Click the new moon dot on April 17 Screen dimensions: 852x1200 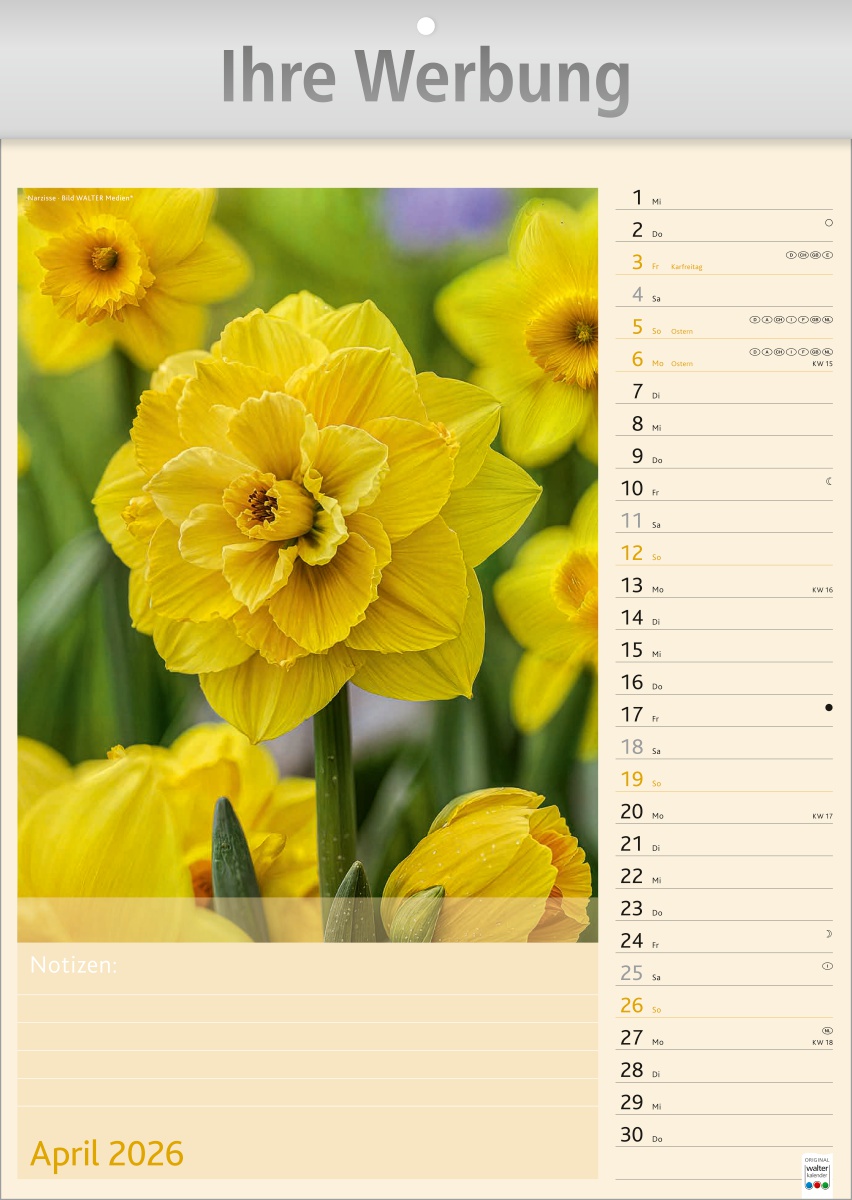point(828,707)
